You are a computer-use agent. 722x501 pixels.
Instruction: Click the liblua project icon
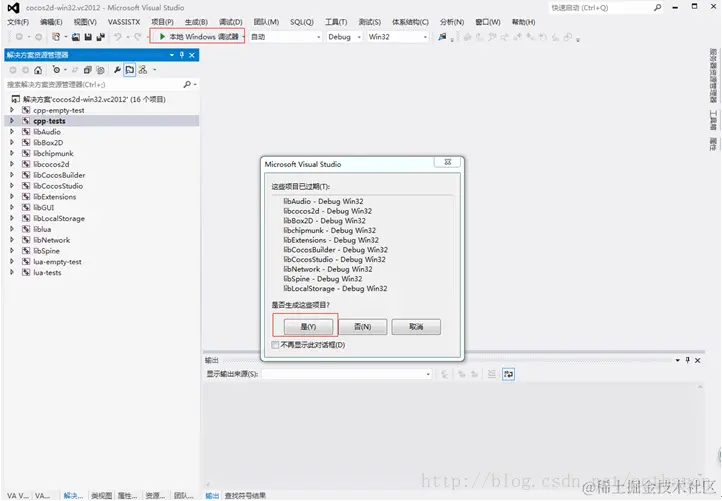click(x=26, y=229)
